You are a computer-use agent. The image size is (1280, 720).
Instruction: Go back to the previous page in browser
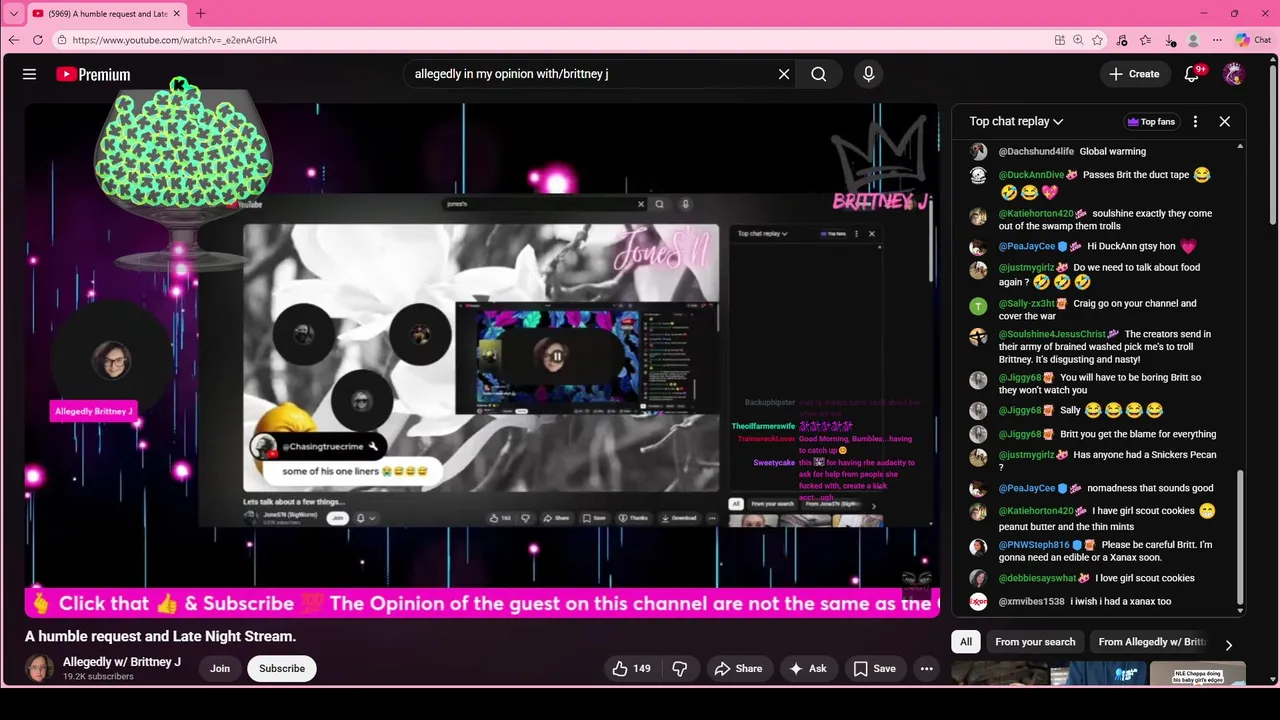click(14, 40)
